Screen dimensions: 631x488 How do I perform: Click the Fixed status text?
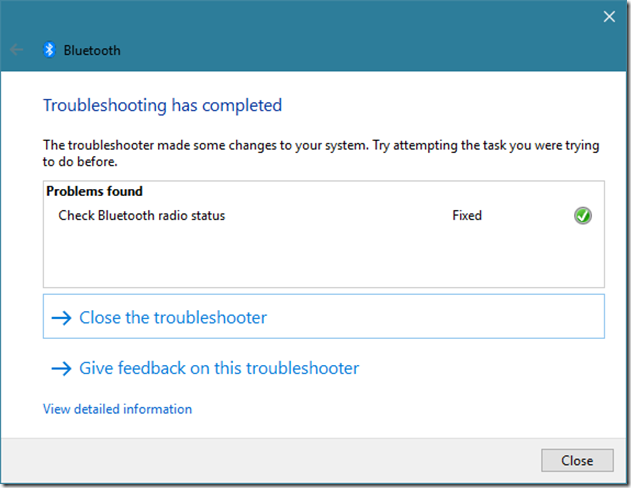(x=467, y=216)
